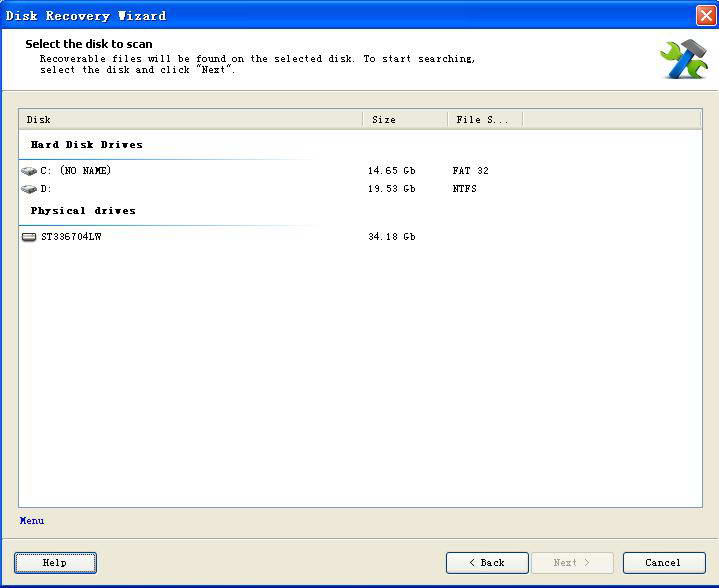Open the Menu link
719x588 pixels.
pyautogui.click(x=32, y=521)
